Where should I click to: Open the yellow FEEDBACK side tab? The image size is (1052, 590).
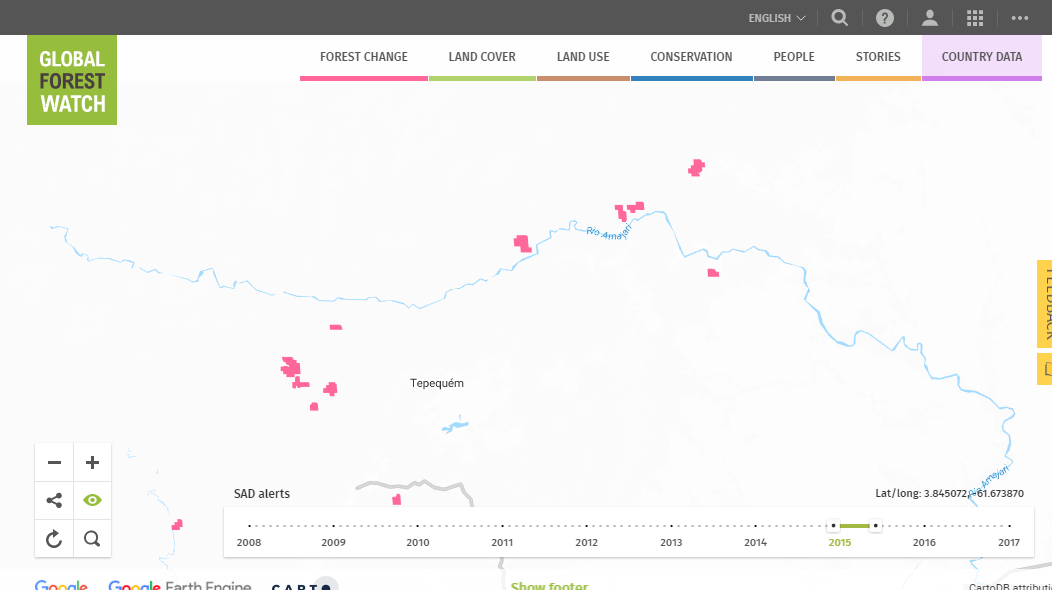click(1045, 303)
